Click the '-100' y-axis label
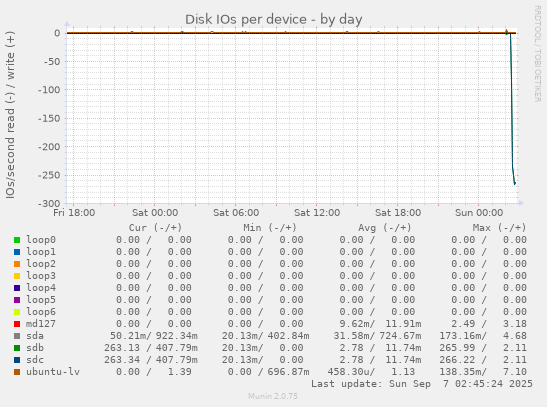Image resolution: width=547 pixels, height=407 pixels. 49,90
